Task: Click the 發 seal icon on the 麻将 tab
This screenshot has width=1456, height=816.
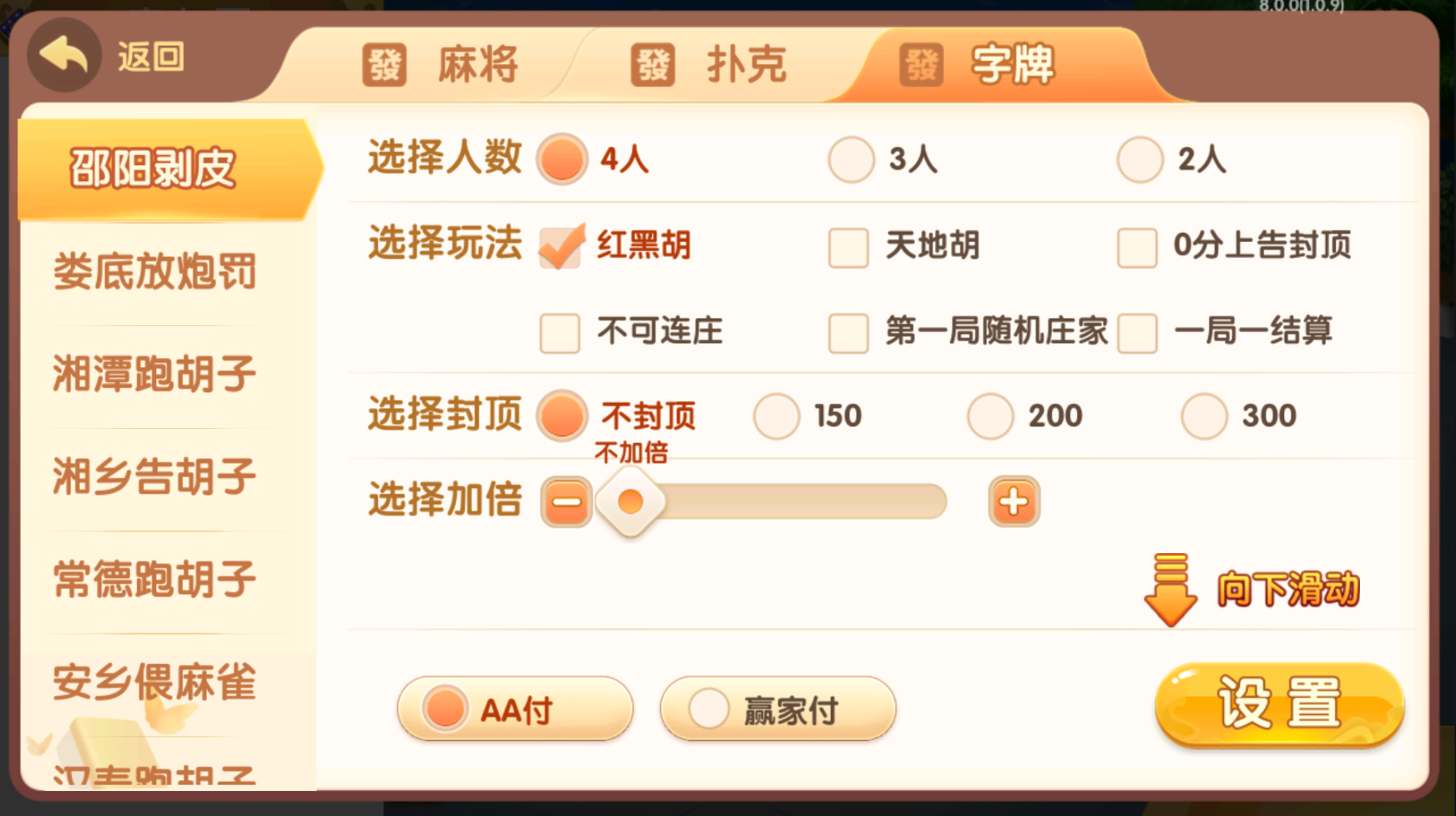Action: (382, 63)
